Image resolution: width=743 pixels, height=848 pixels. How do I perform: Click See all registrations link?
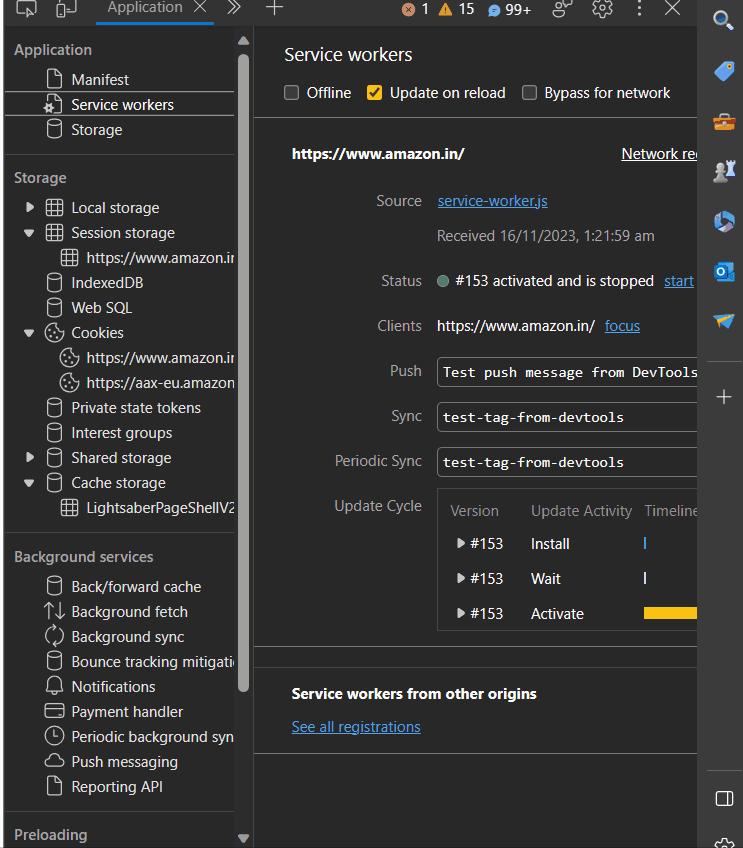click(356, 727)
